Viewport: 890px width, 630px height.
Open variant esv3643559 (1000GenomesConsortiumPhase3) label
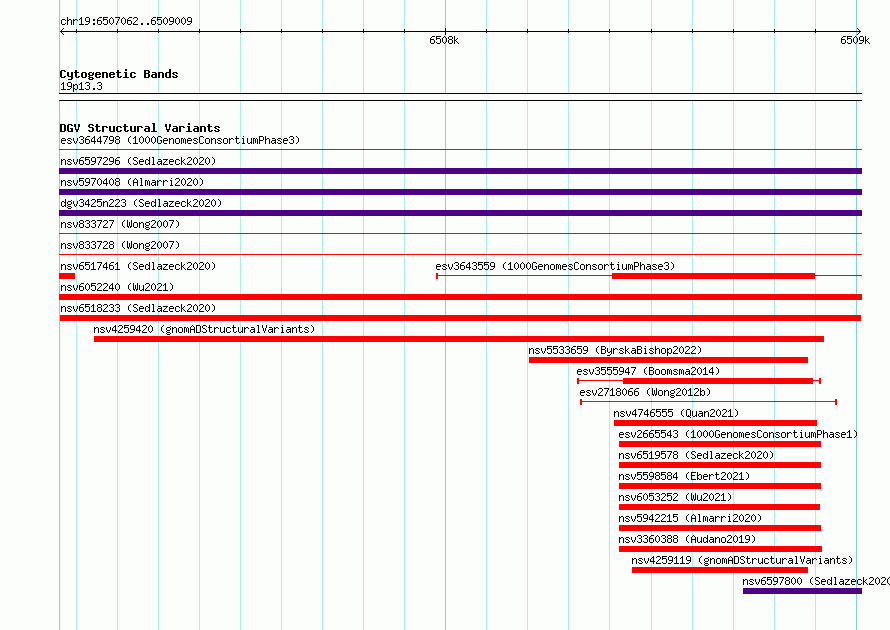555,266
